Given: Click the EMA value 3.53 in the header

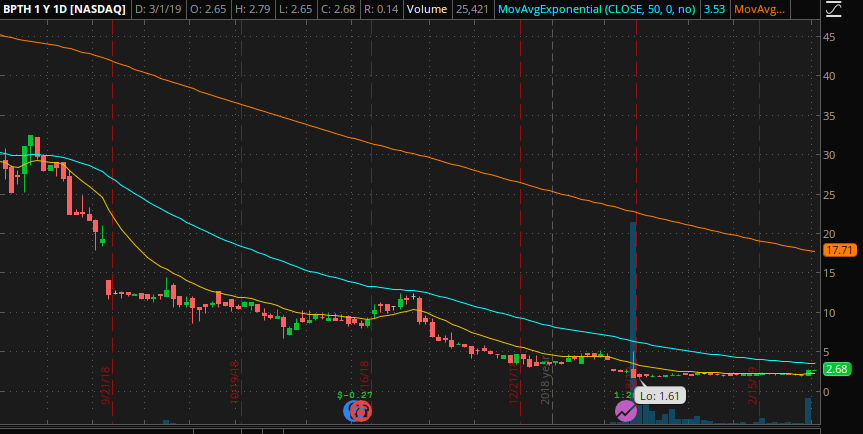Looking at the screenshot, I should [714, 9].
